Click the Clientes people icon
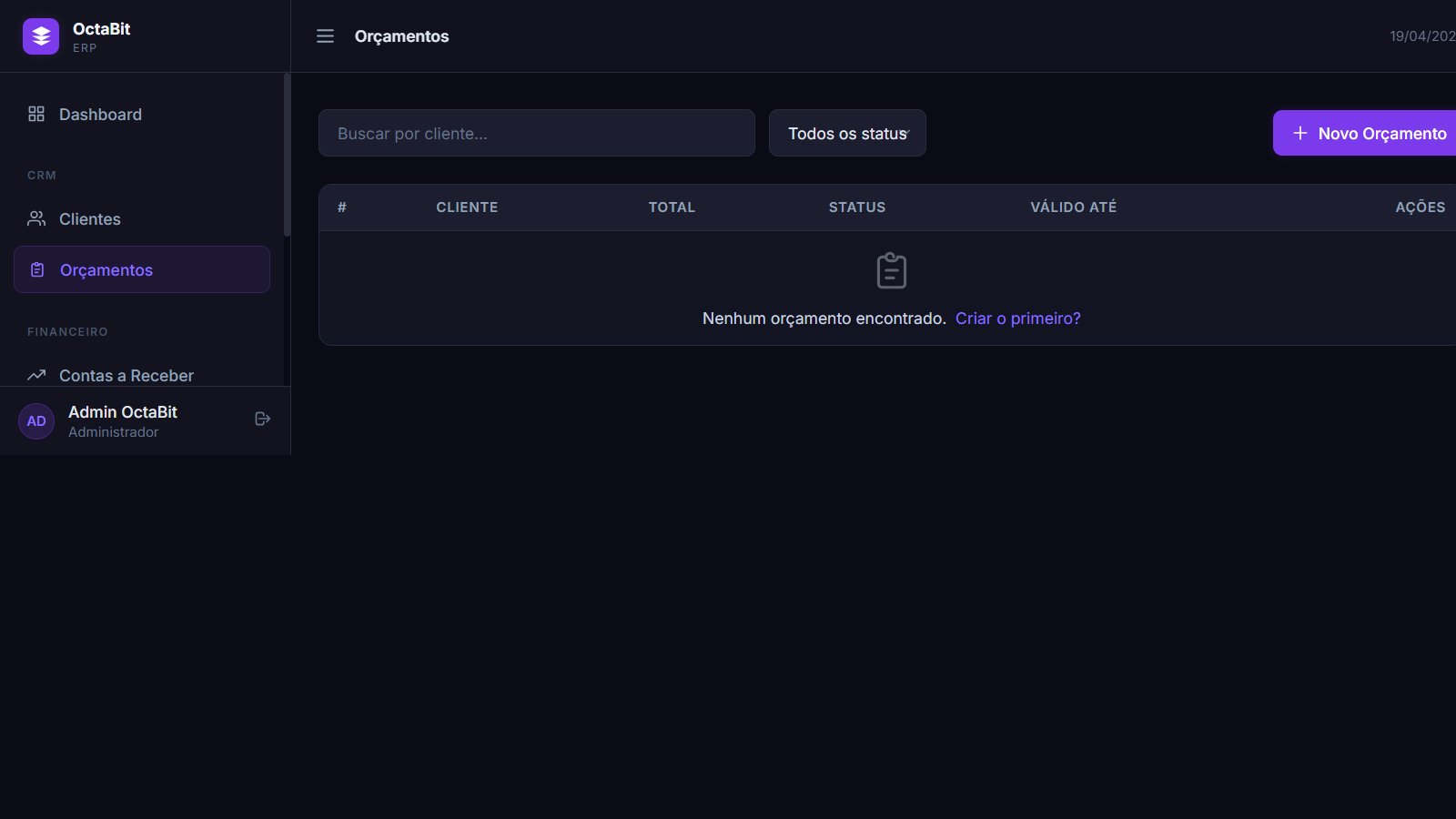This screenshot has width=1456, height=819. tap(36, 218)
